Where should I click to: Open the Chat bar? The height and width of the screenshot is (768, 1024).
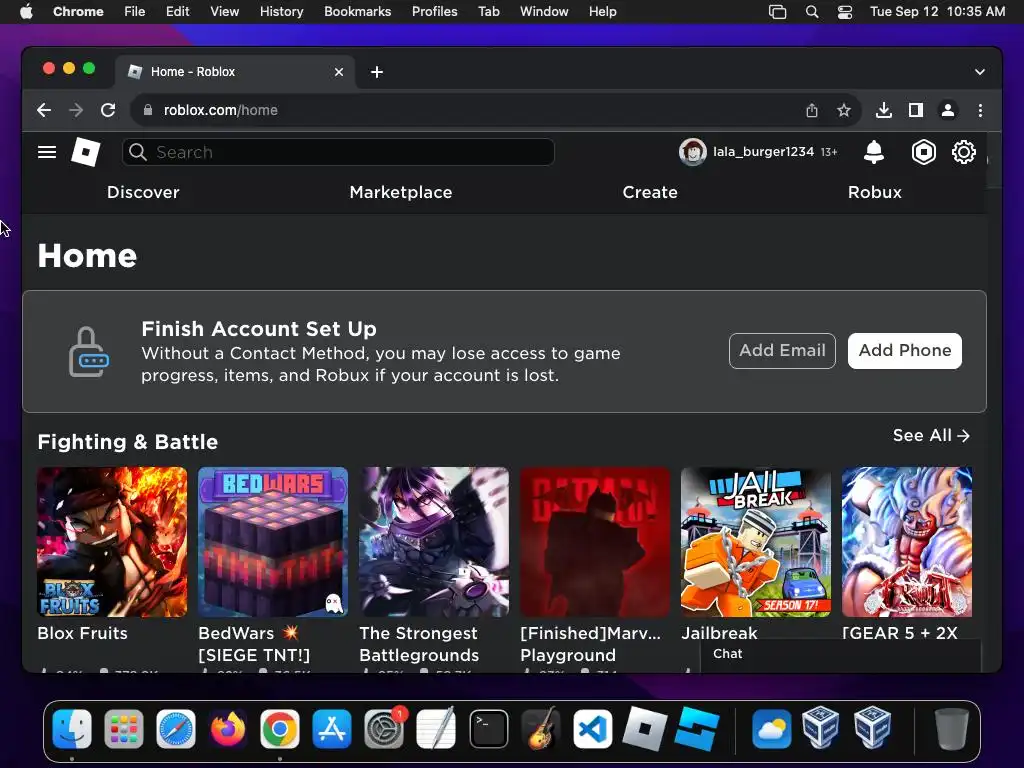[x=840, y=654]
